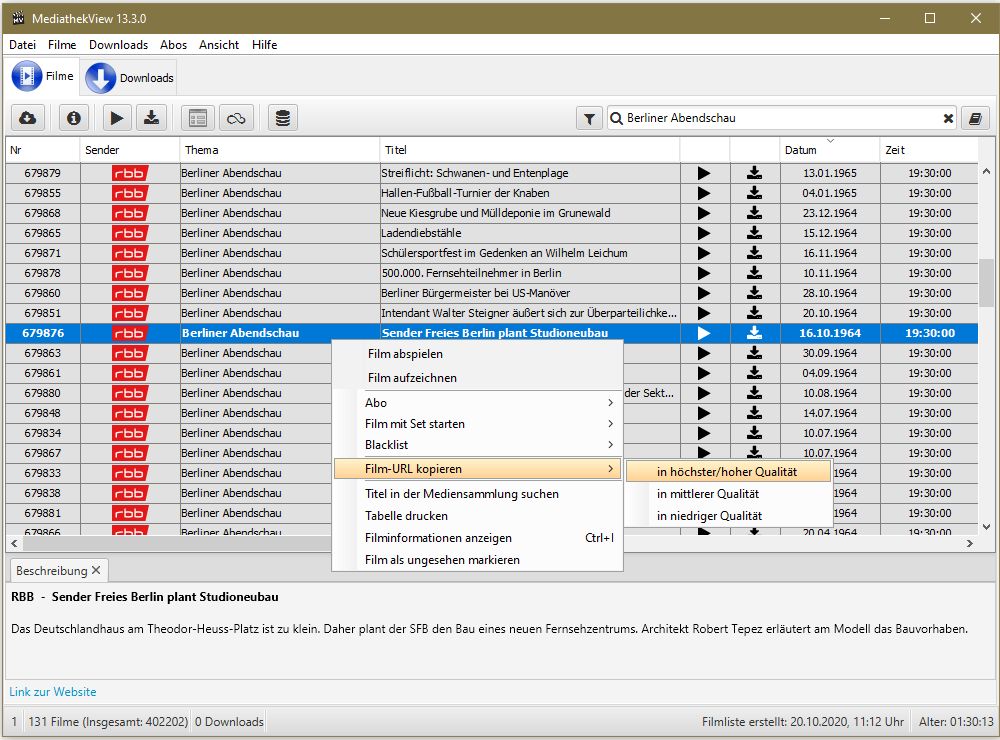Viewport: 1000px width, 740px height.
Task: Download the film dated 04.09.1964
Action: click(x=754, y=373)
